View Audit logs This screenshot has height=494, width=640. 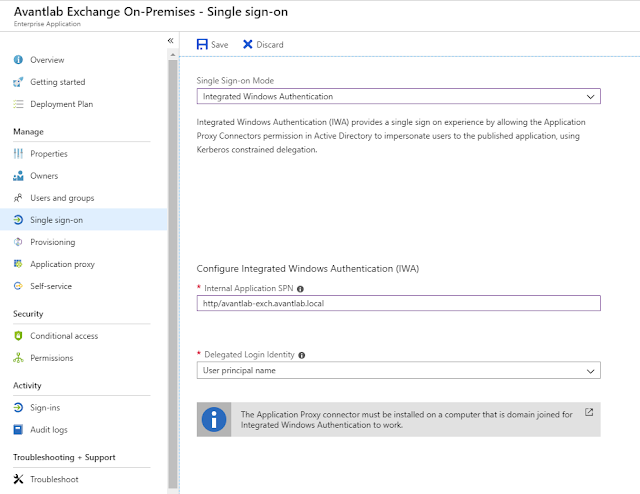(83, 429)
